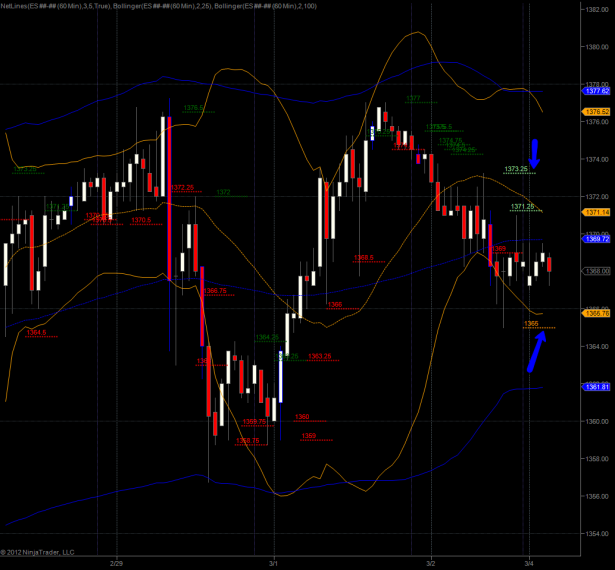Click the 1358.00 price axis label

tap(597, 459)
